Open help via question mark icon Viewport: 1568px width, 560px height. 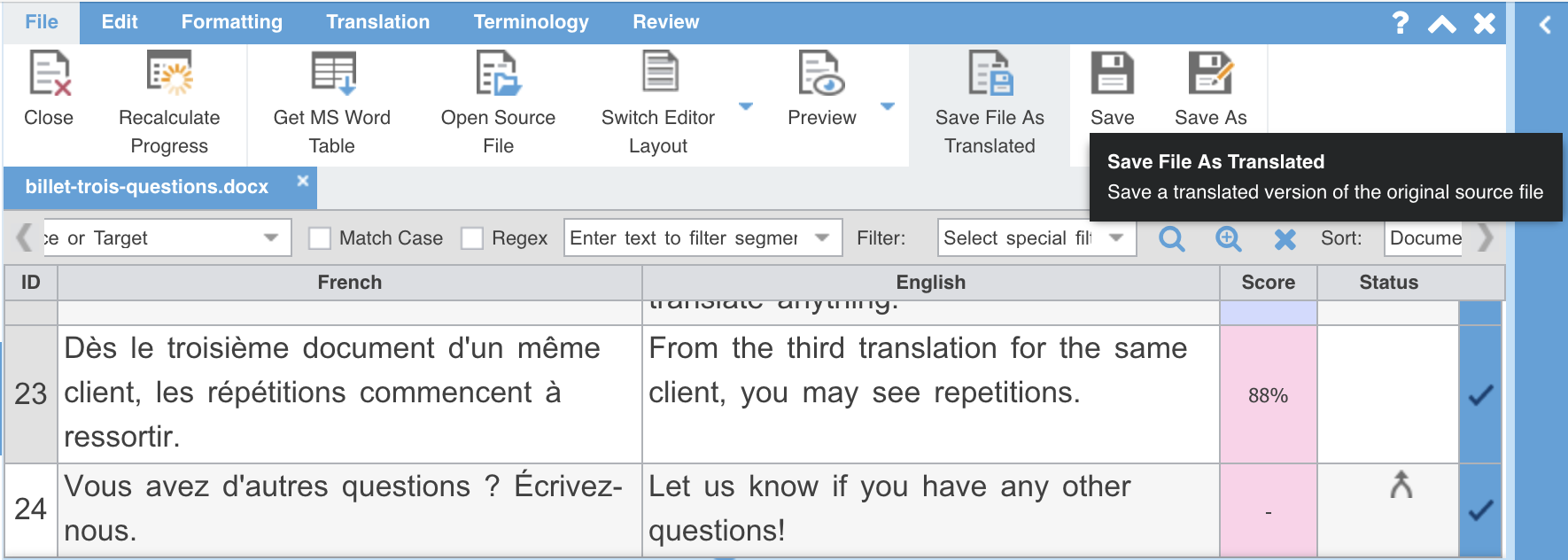click(x=1400, y=22)
